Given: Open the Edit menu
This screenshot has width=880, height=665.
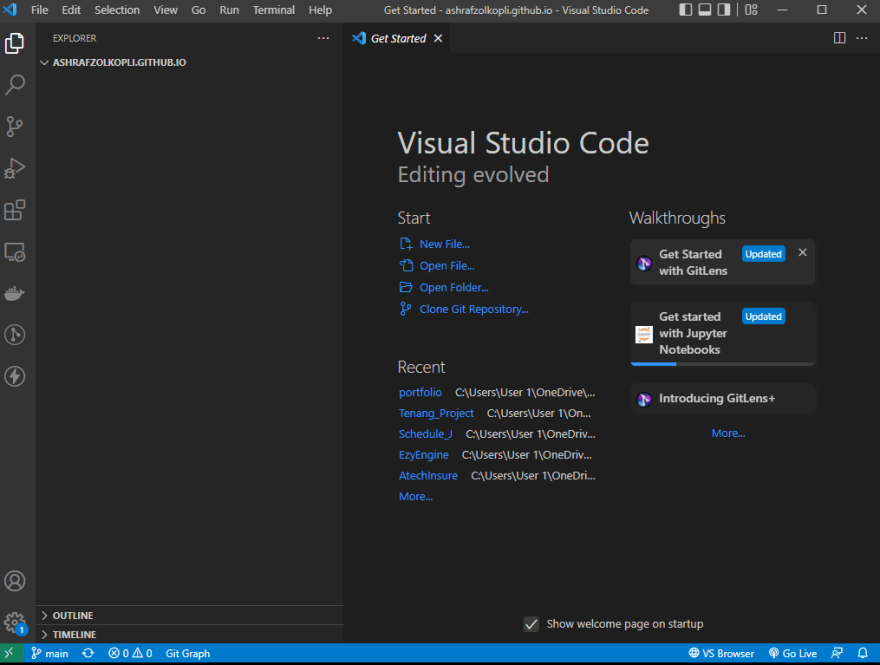Looking at the screenshot, I should (x=71, y=10).
